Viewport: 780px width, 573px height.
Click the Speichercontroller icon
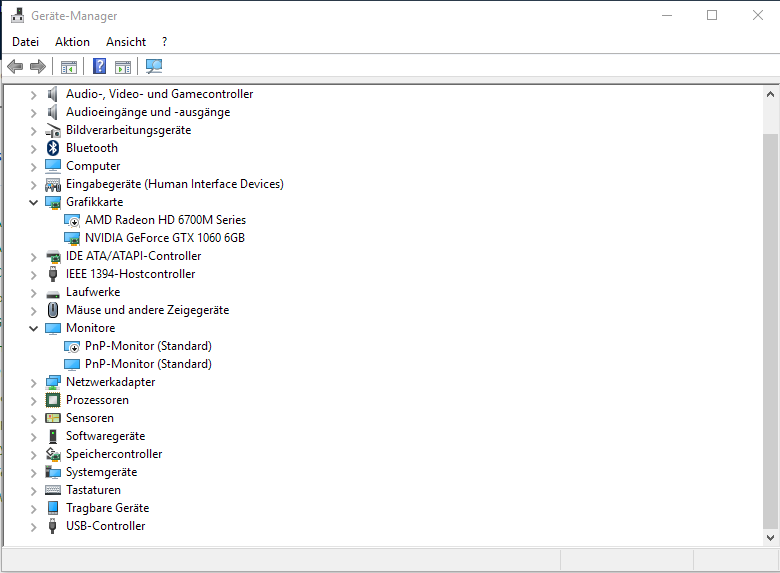click(x=53, y=454)
